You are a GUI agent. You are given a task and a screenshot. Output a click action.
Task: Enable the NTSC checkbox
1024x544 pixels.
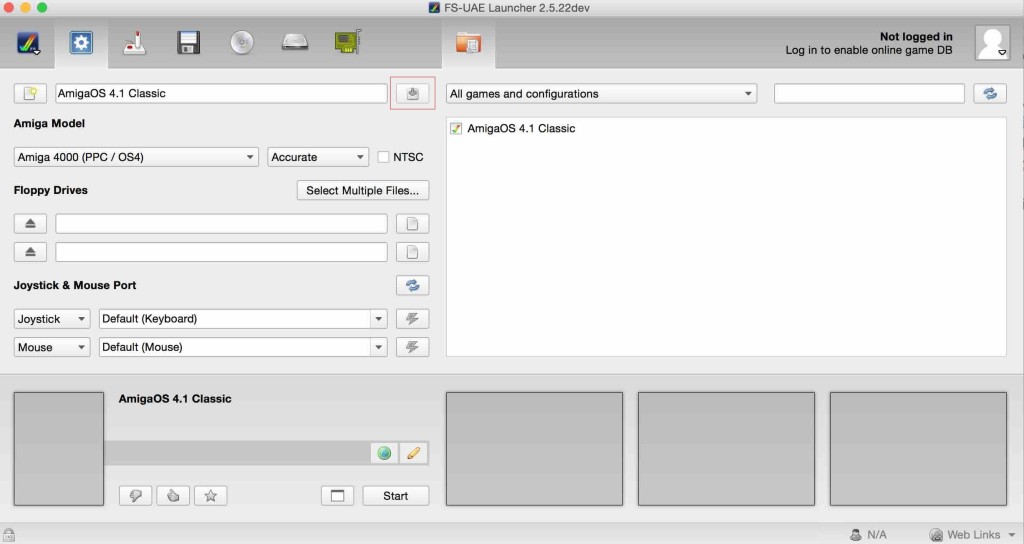click(x=383, y=157)
